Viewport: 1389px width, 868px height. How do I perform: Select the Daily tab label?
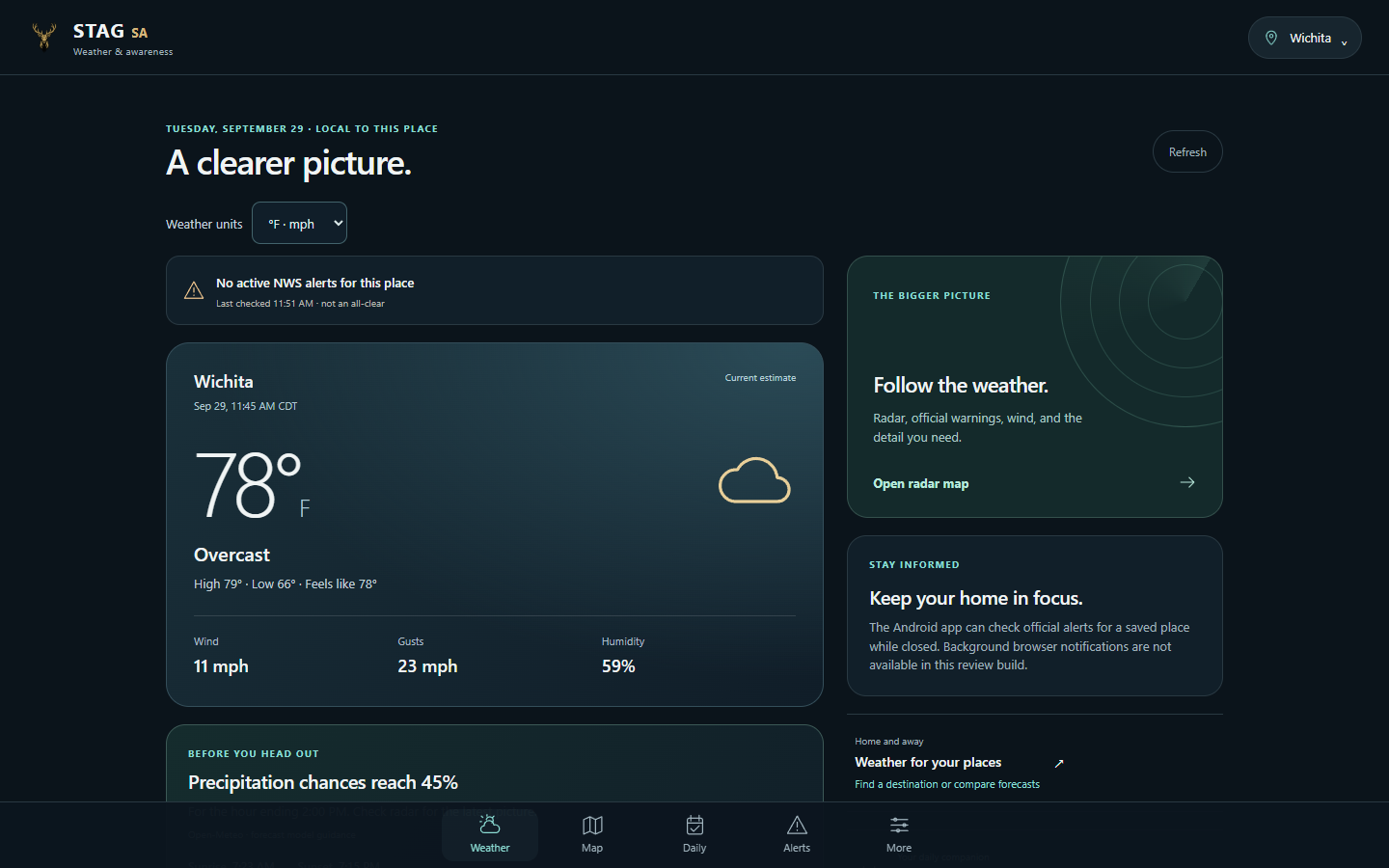pos(694,848)
